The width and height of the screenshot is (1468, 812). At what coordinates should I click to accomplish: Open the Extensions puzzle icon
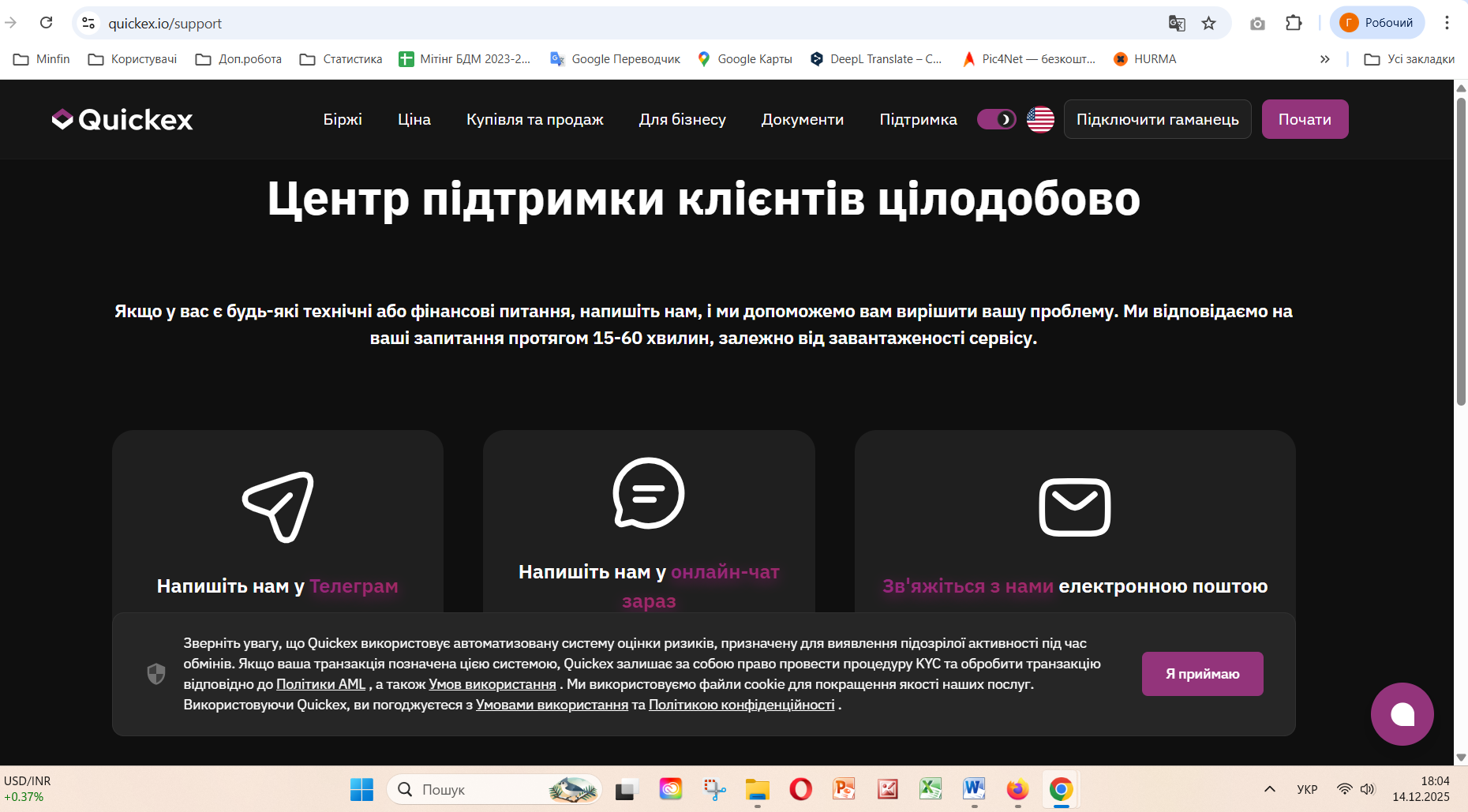pos(1294,23)
